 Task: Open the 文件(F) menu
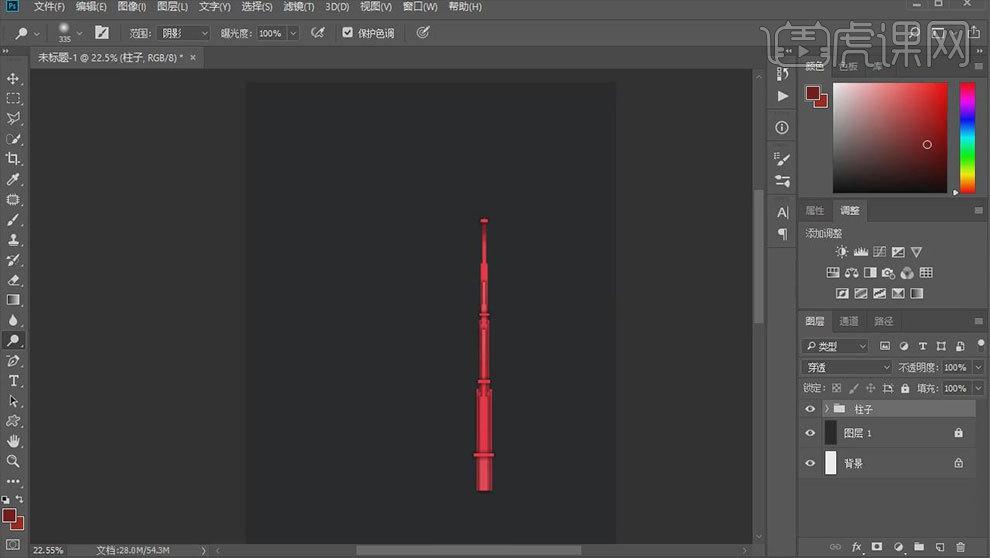(49, 6)
